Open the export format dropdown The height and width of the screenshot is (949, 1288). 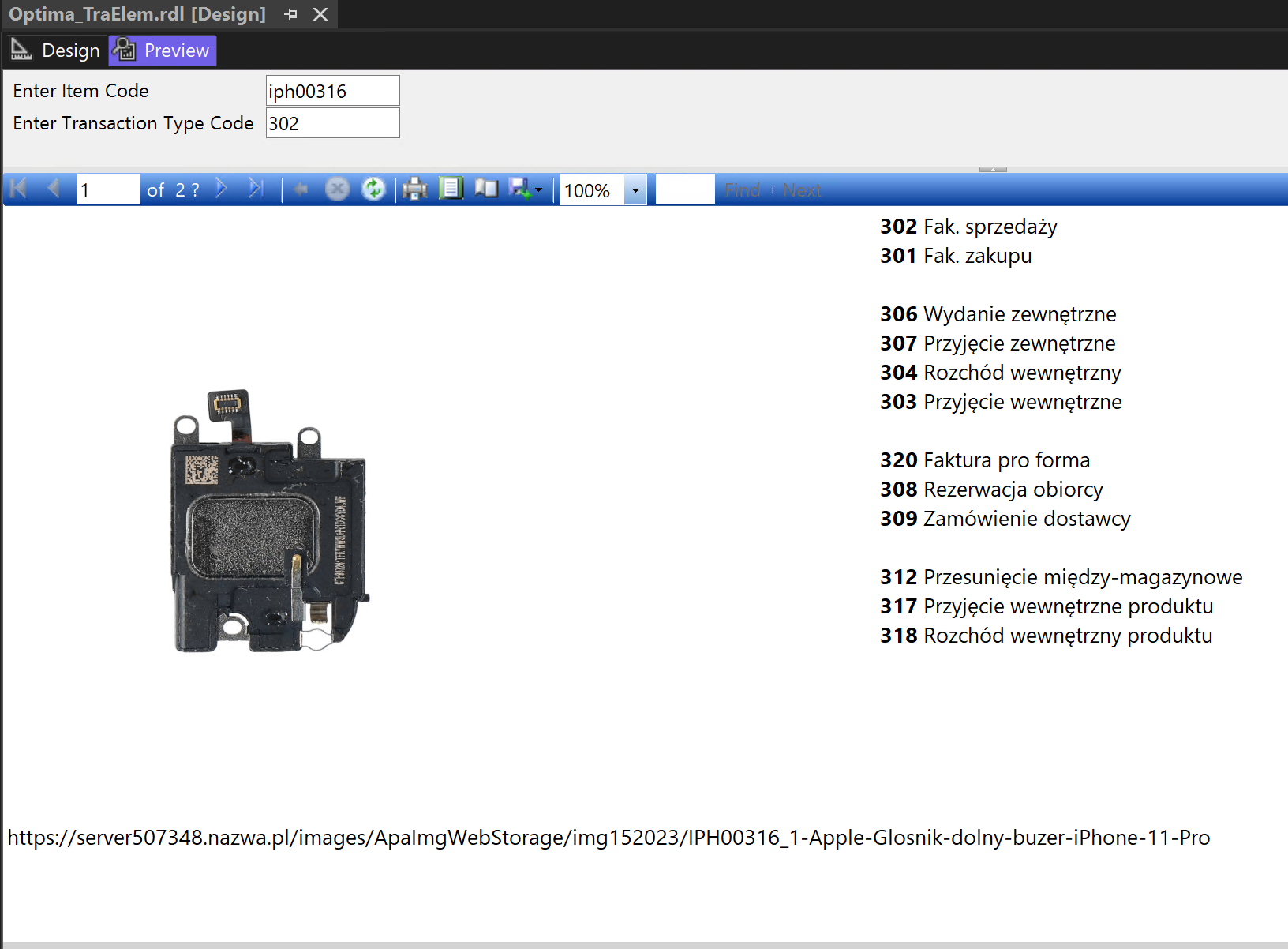[x=537, y=190]
